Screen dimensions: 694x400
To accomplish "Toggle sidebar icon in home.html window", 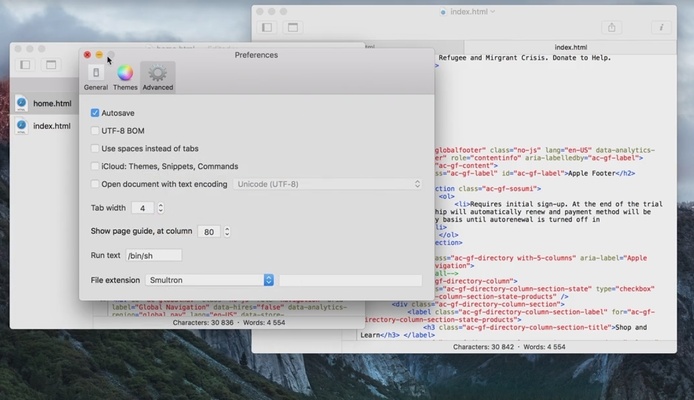I will pyautogui.click(x=25, y=65).
